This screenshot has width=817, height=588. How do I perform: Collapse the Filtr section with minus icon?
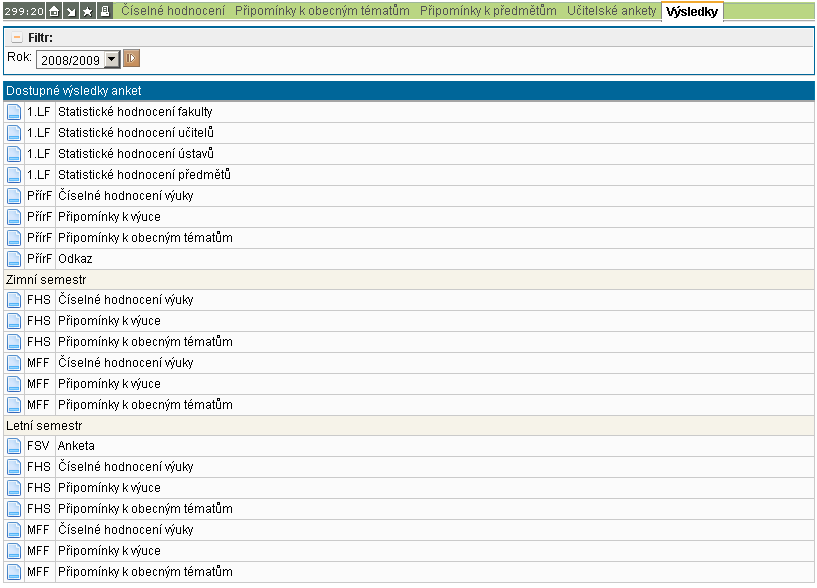click(16, 37)
